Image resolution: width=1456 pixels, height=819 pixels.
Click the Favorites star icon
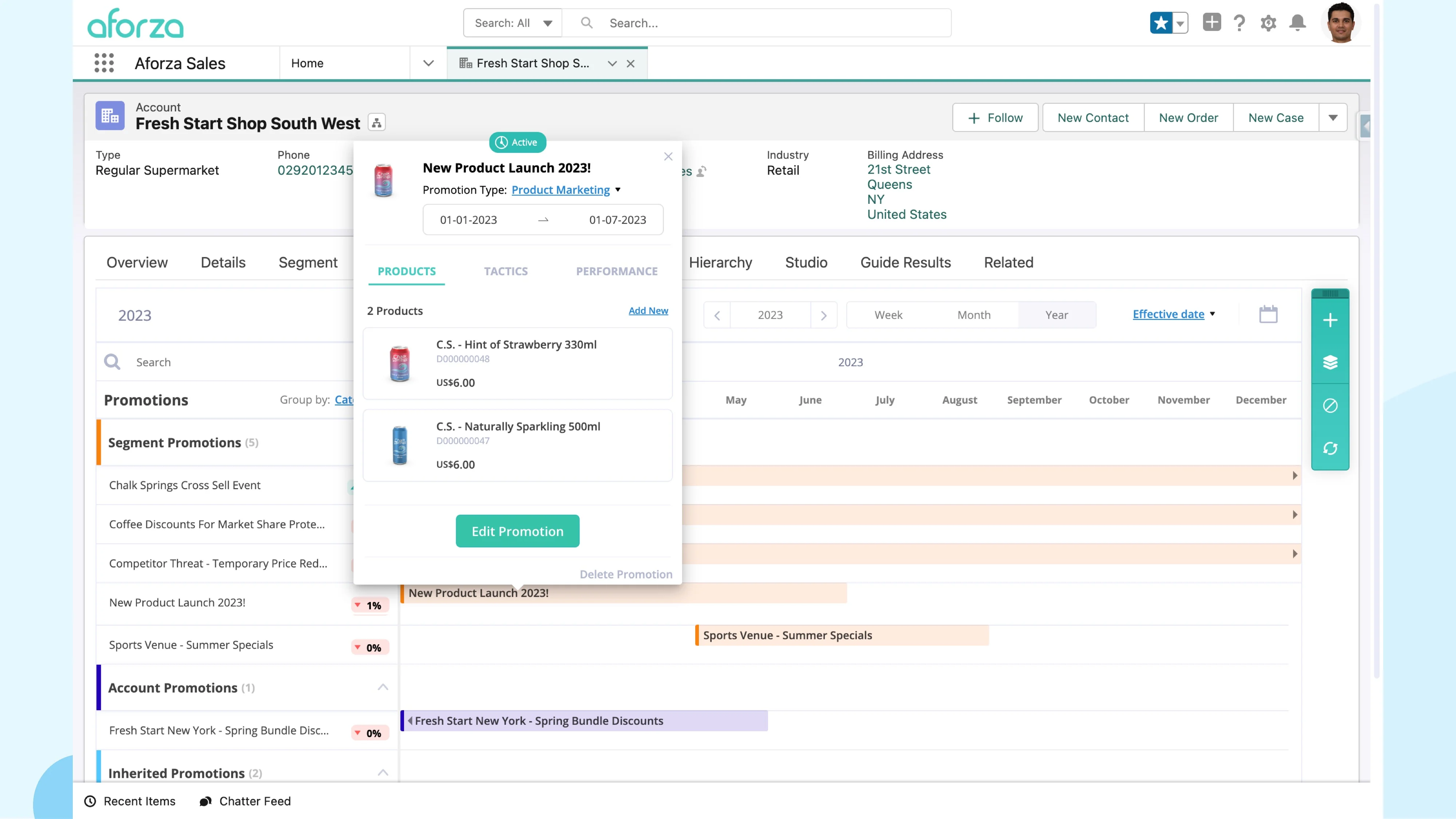click(1161, 23)
